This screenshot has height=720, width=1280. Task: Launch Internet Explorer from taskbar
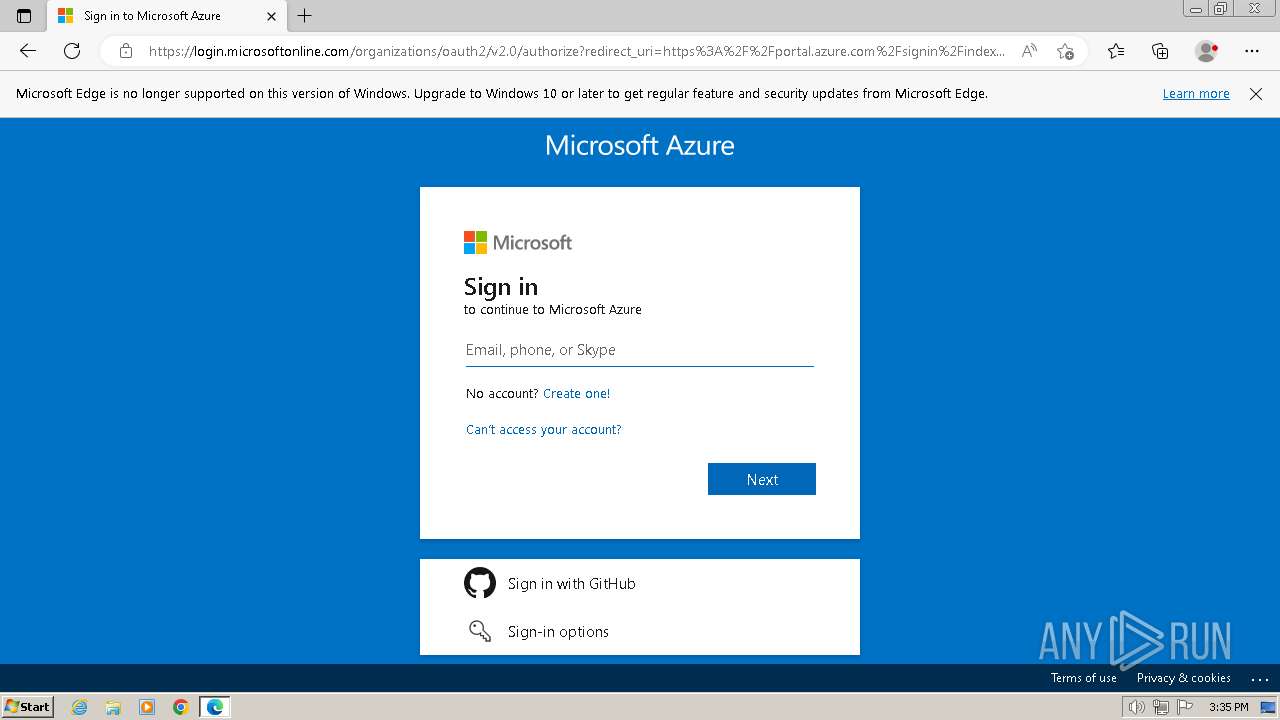click(x=80, y=707)
